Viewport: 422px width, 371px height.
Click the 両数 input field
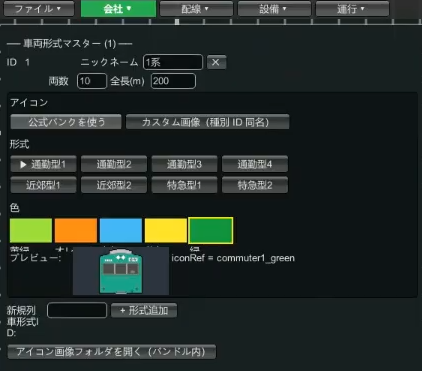coord(92,81)
